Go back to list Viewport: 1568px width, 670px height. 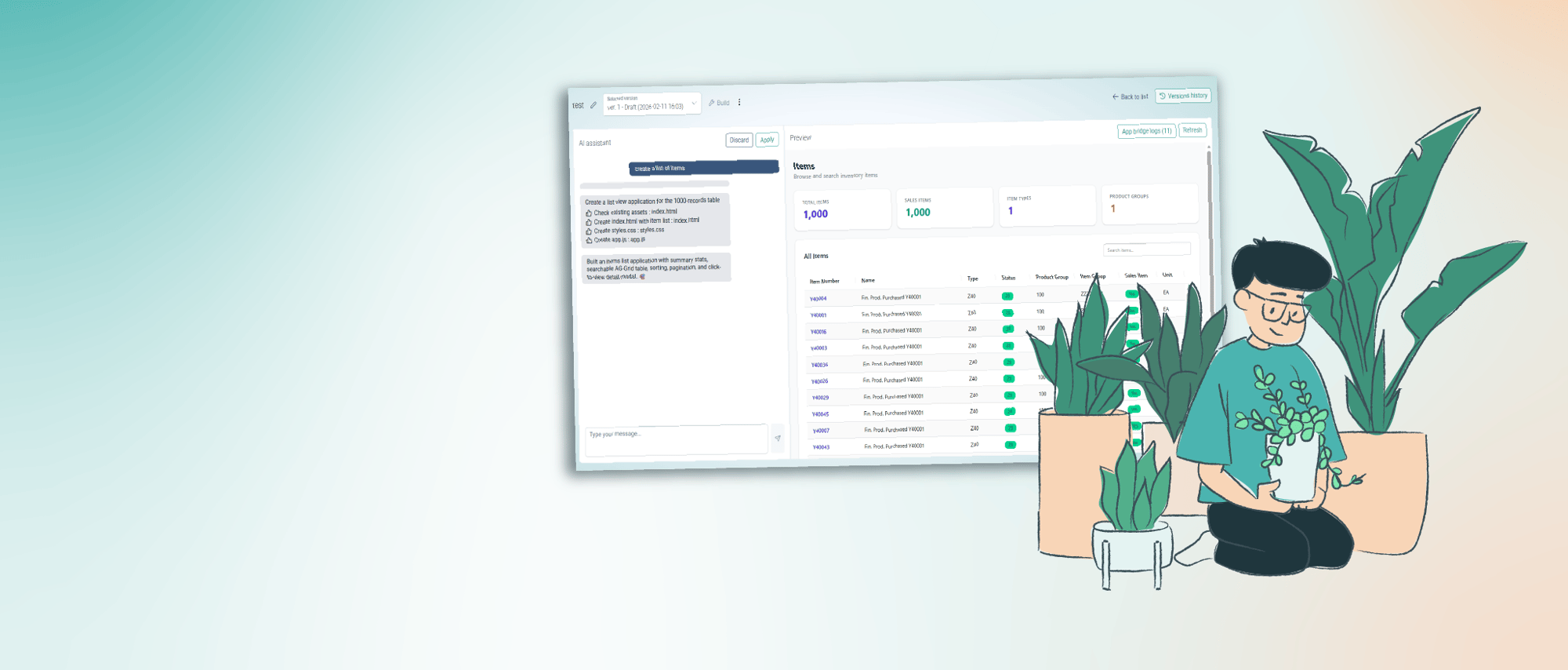pyautogui.click(x=1130, y=96)
